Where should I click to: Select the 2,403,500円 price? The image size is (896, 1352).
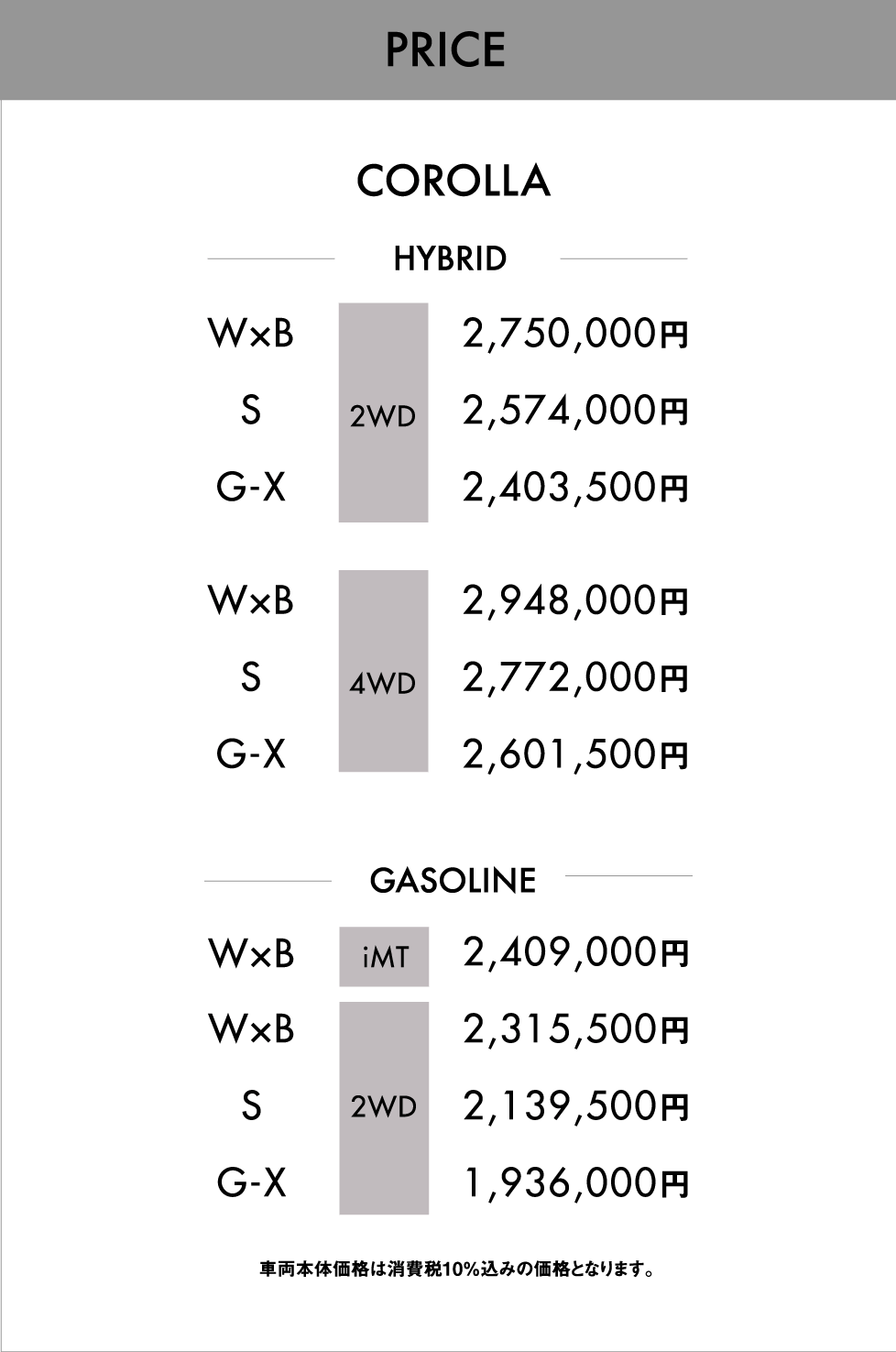click(x=575, y=488)
